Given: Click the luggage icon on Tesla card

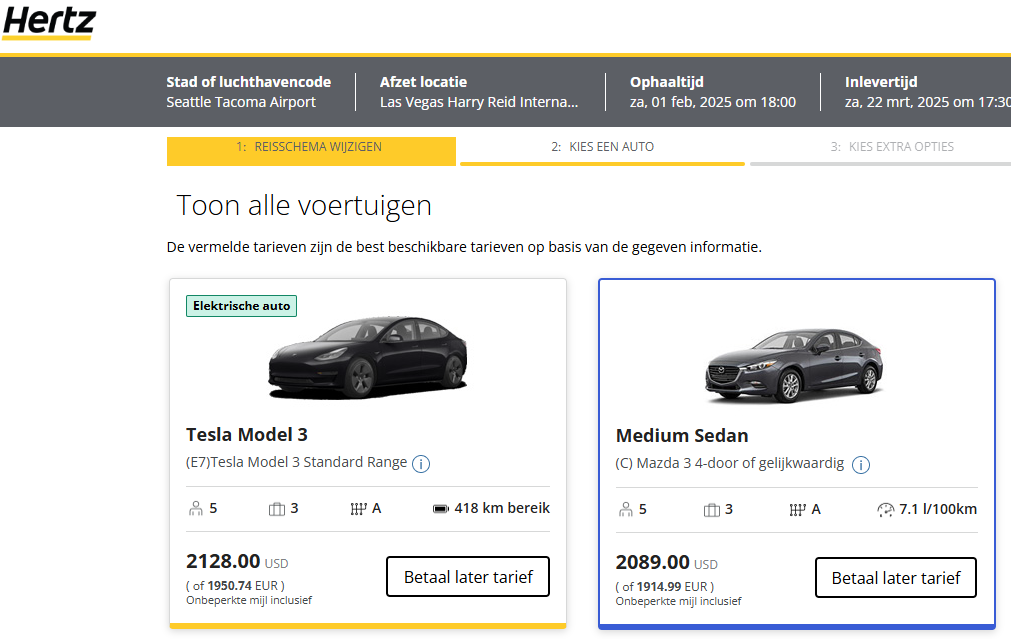Looking at the screenshot, I should (x=277, y=509).
